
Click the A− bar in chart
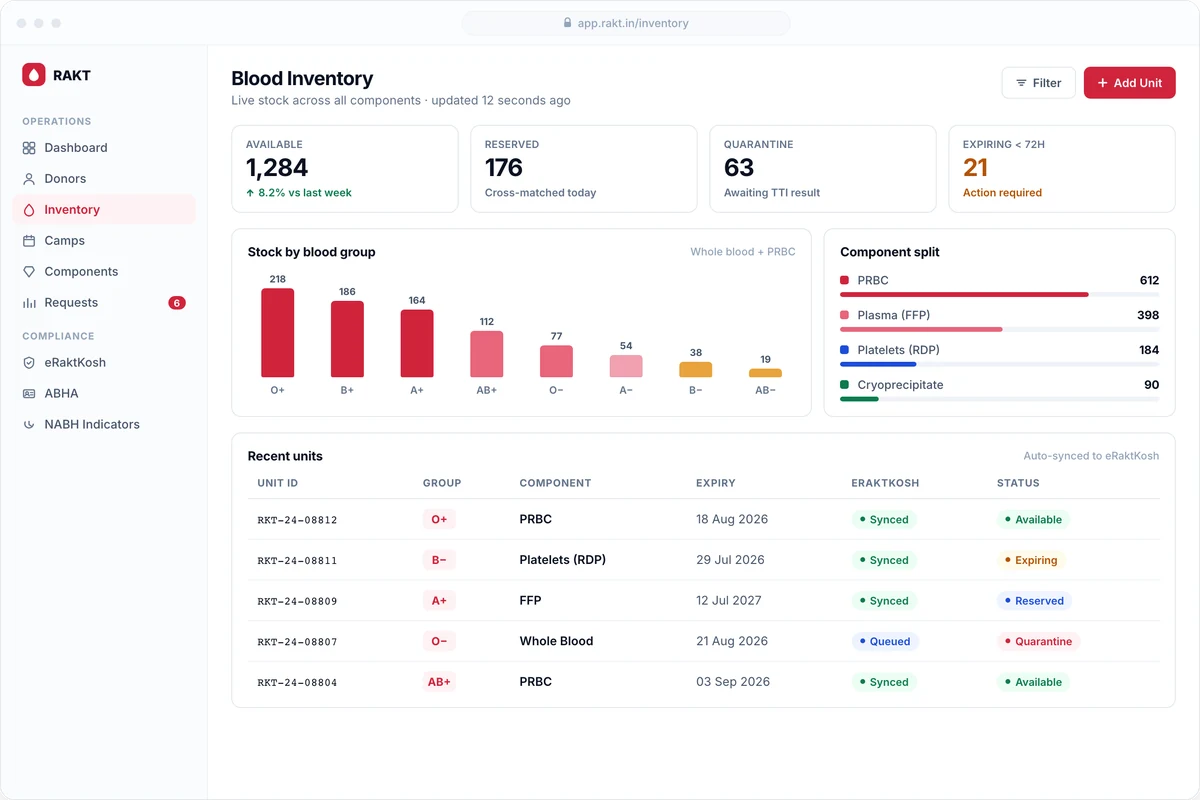(626, 366)
